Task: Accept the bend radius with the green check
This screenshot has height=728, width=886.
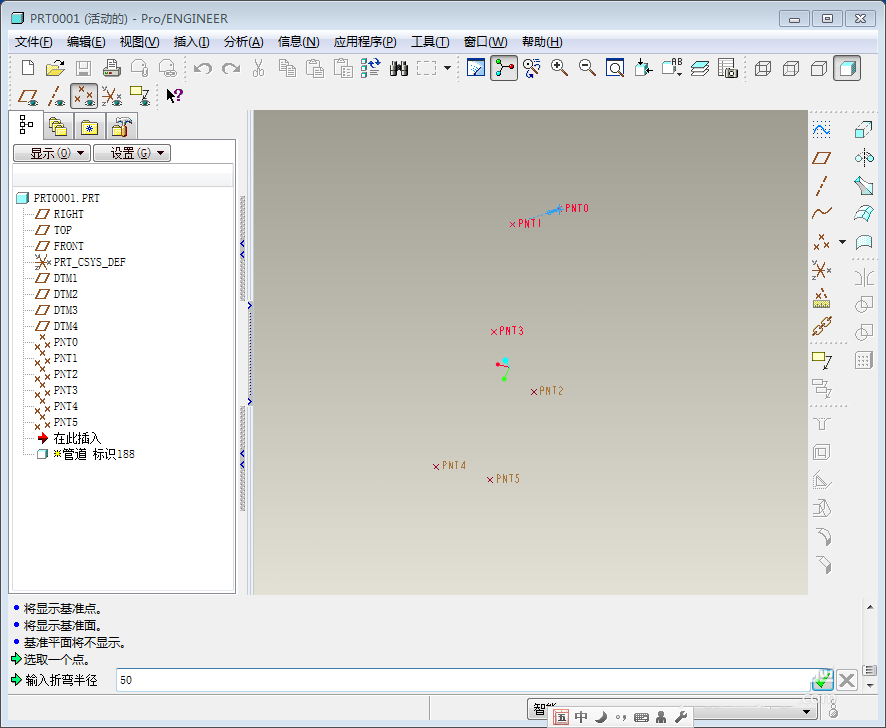Action: 822,680
